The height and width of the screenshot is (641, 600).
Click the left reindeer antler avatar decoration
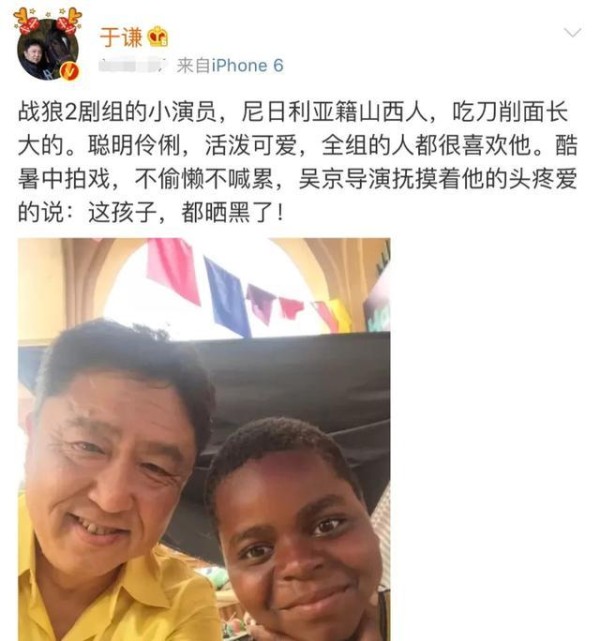click(27, 21)
